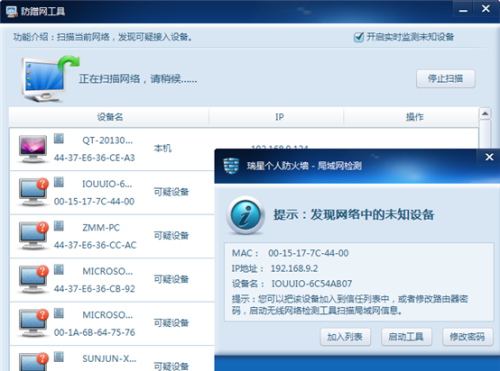The image size is (500, 371).
Task: Click small edit icon next to QT-20130
Action: 59,138
